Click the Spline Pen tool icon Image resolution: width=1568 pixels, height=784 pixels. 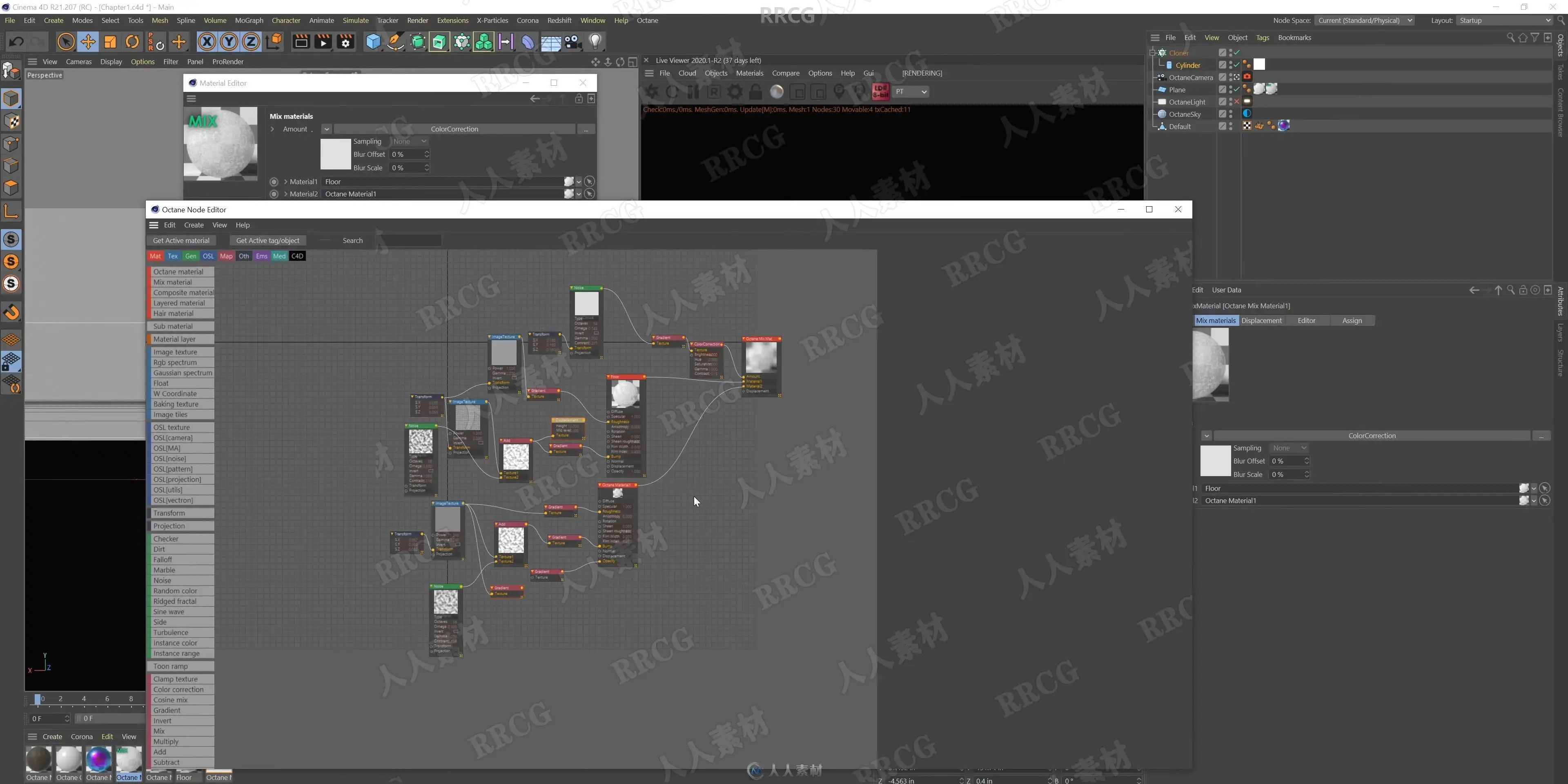point(396,41)
